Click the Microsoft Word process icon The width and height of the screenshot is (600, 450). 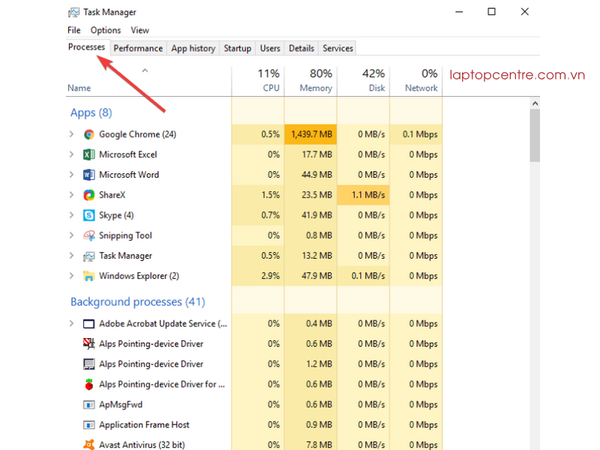pos(89,174)
